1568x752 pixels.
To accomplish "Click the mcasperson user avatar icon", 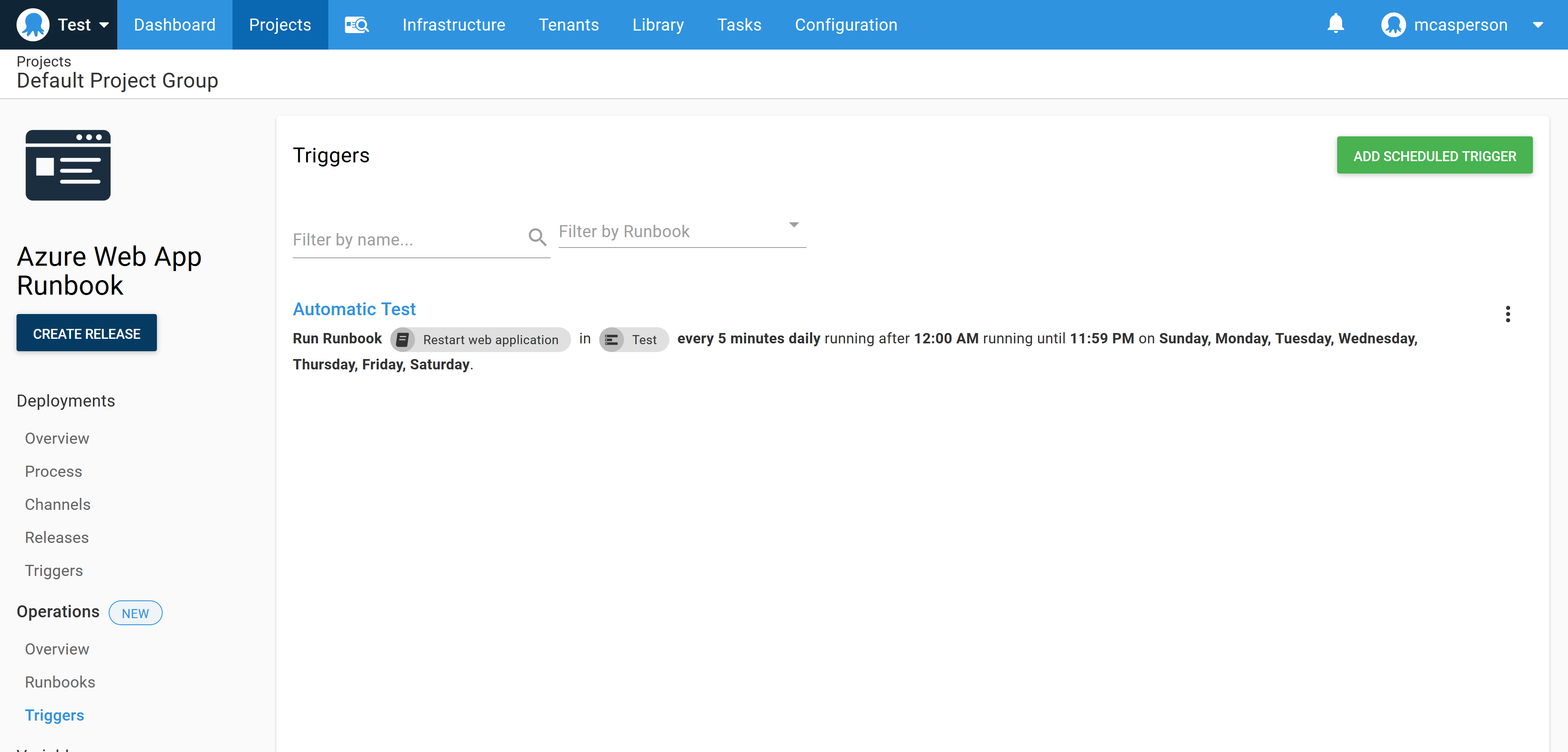I will click(x=1394, y=24).
